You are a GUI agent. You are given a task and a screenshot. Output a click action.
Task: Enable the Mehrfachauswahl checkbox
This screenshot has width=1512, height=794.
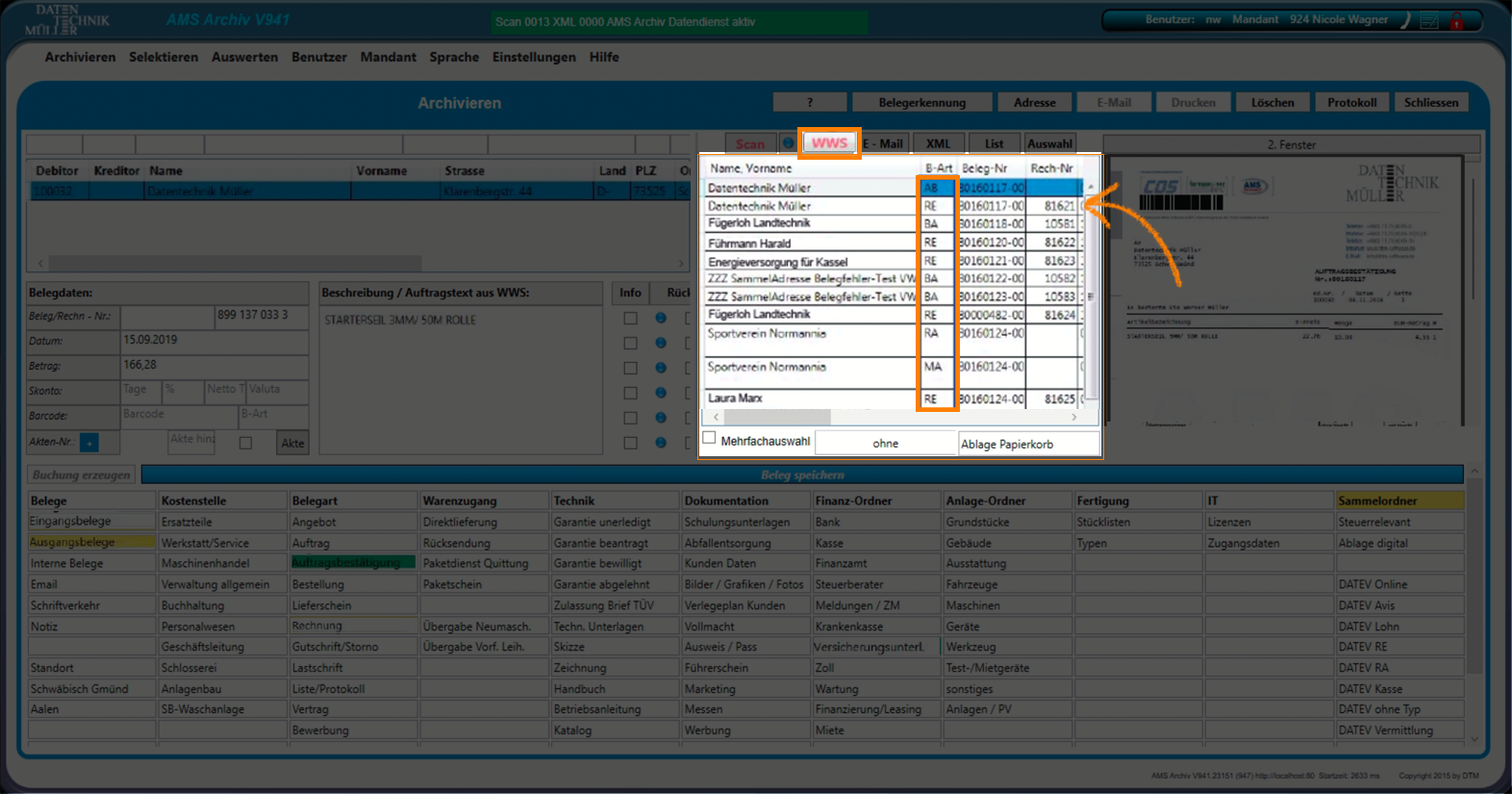(710, 439)
